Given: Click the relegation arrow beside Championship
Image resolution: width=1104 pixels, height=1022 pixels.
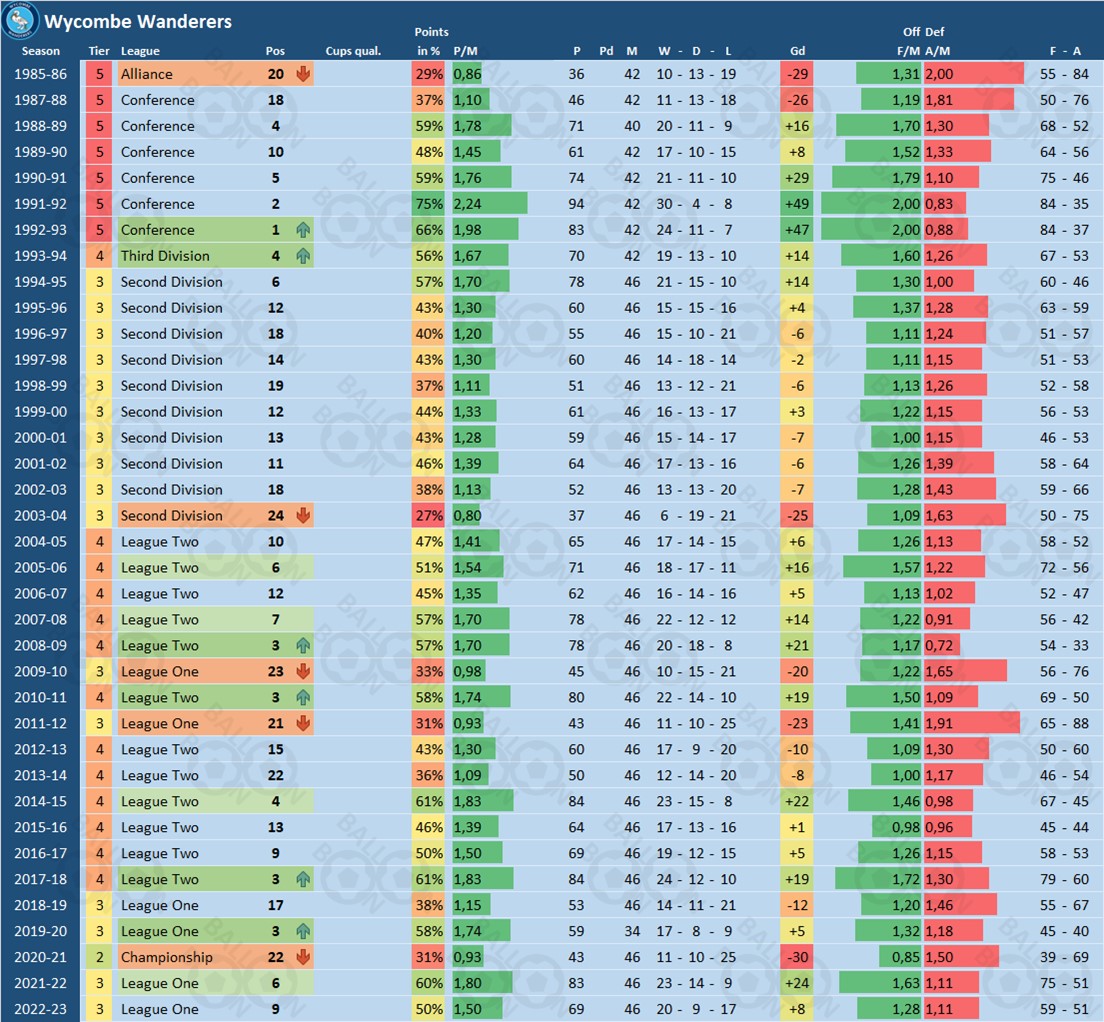Looking at the screenshot, I should 303,958.
